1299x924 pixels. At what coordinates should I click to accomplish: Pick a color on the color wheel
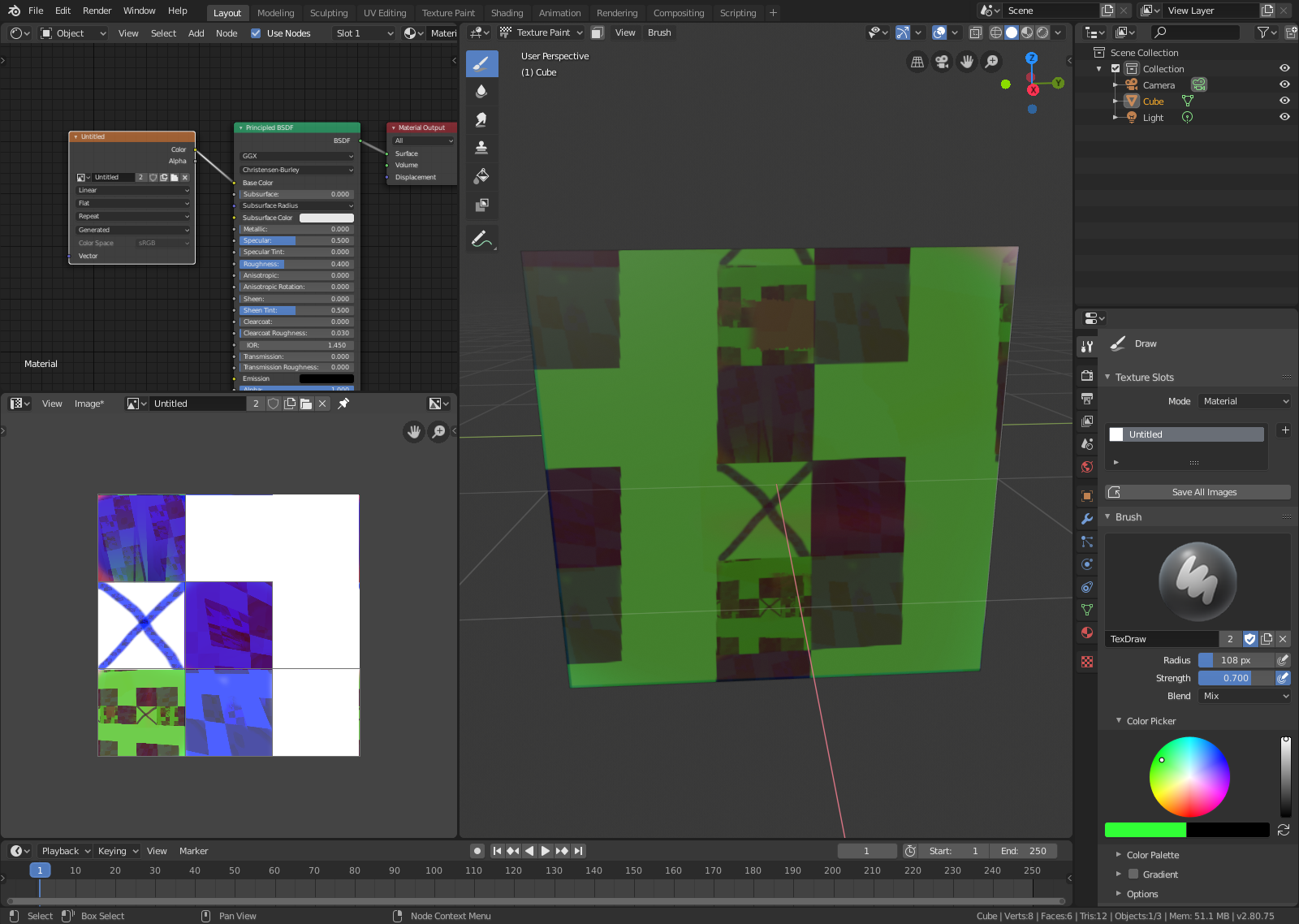coord(1189,776)
